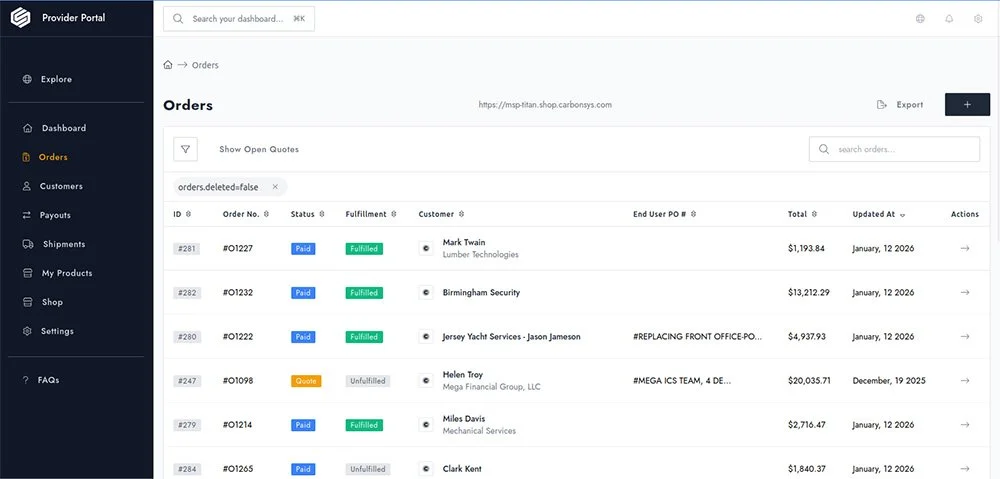
Task: Click total $13,212.29
Action: pos(809,292)
